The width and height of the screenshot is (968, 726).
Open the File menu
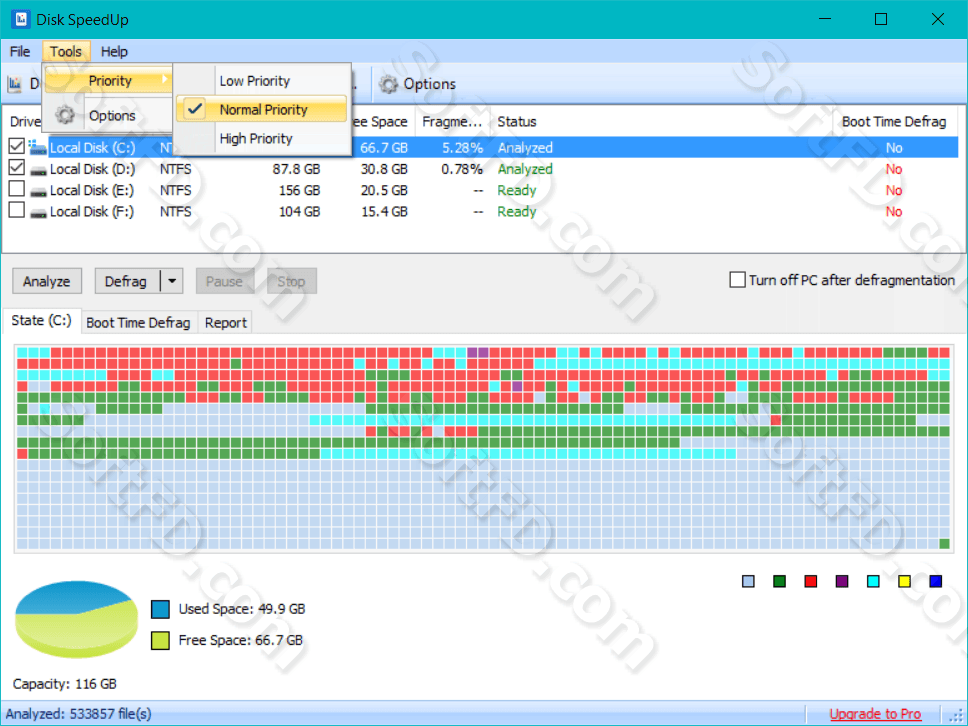pos(20,51)
